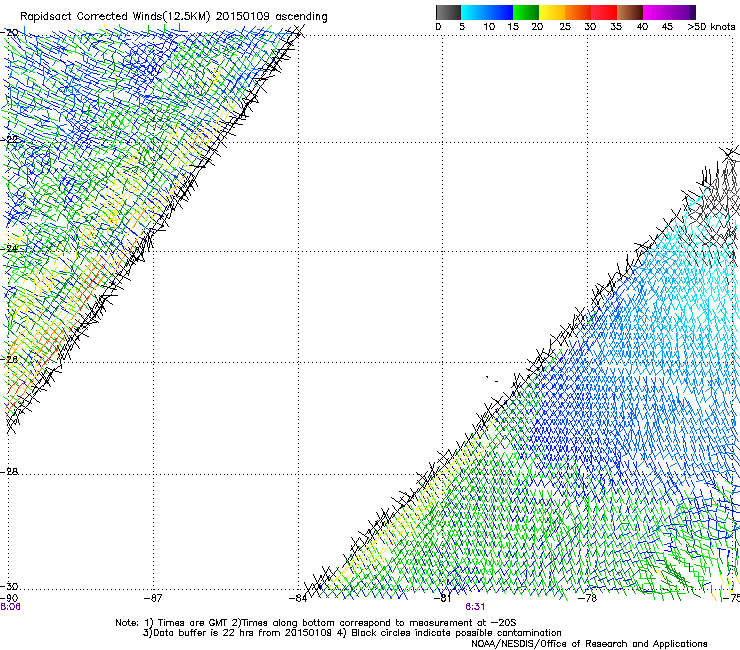Click the '-84' longitude axis label
Viewport: 740px width, 650px height.
point(298,598)
